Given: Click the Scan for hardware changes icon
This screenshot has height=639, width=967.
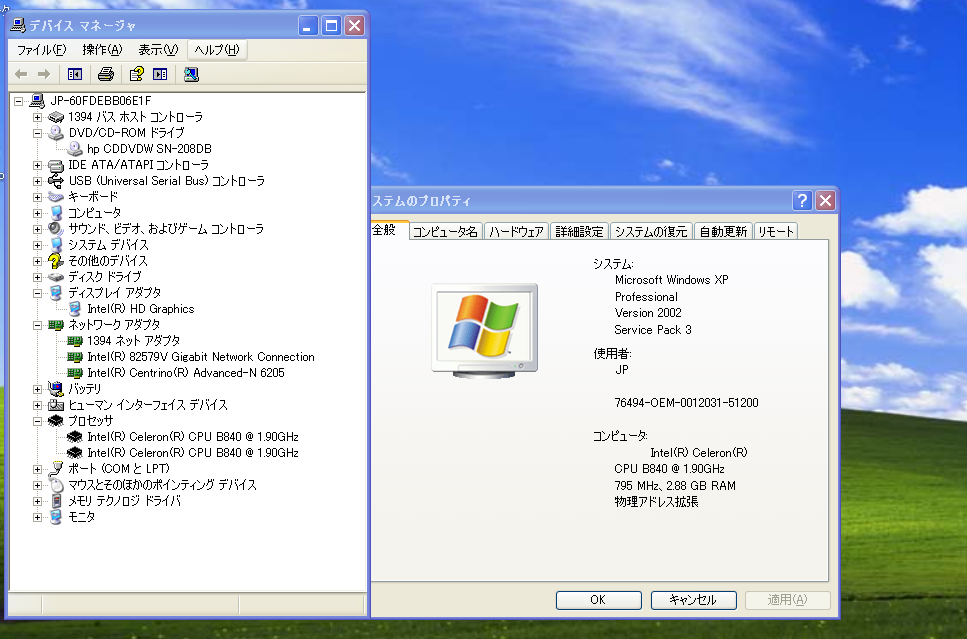Looking at the screenshot, I should click(x=191, y=75).
